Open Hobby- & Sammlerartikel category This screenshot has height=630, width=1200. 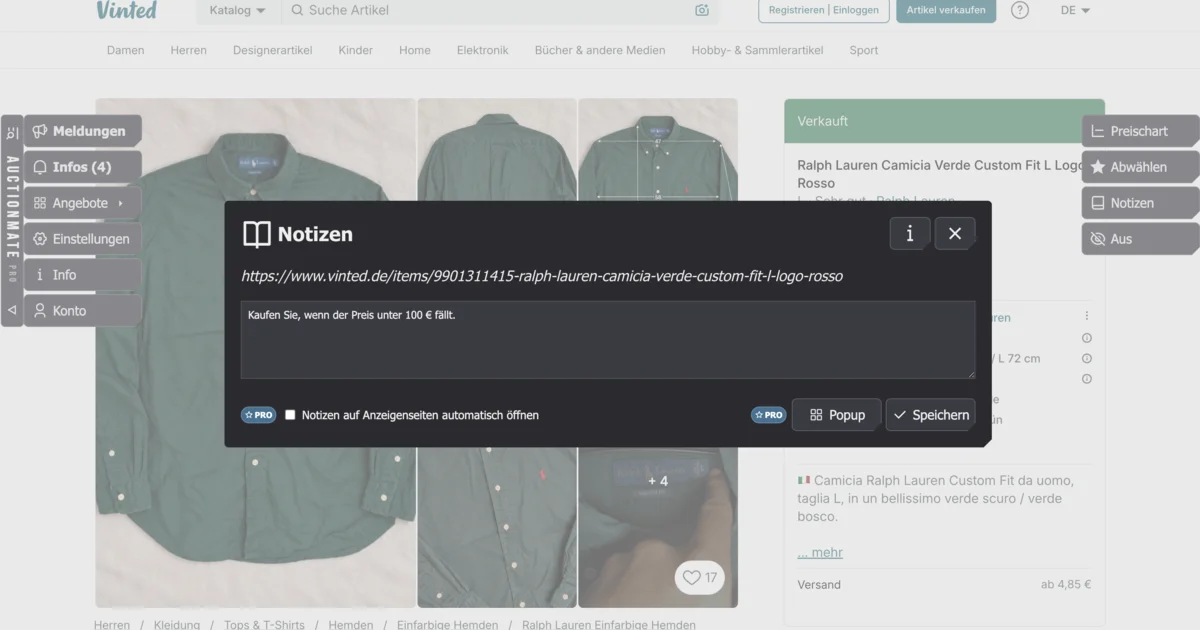click(758, 50)
